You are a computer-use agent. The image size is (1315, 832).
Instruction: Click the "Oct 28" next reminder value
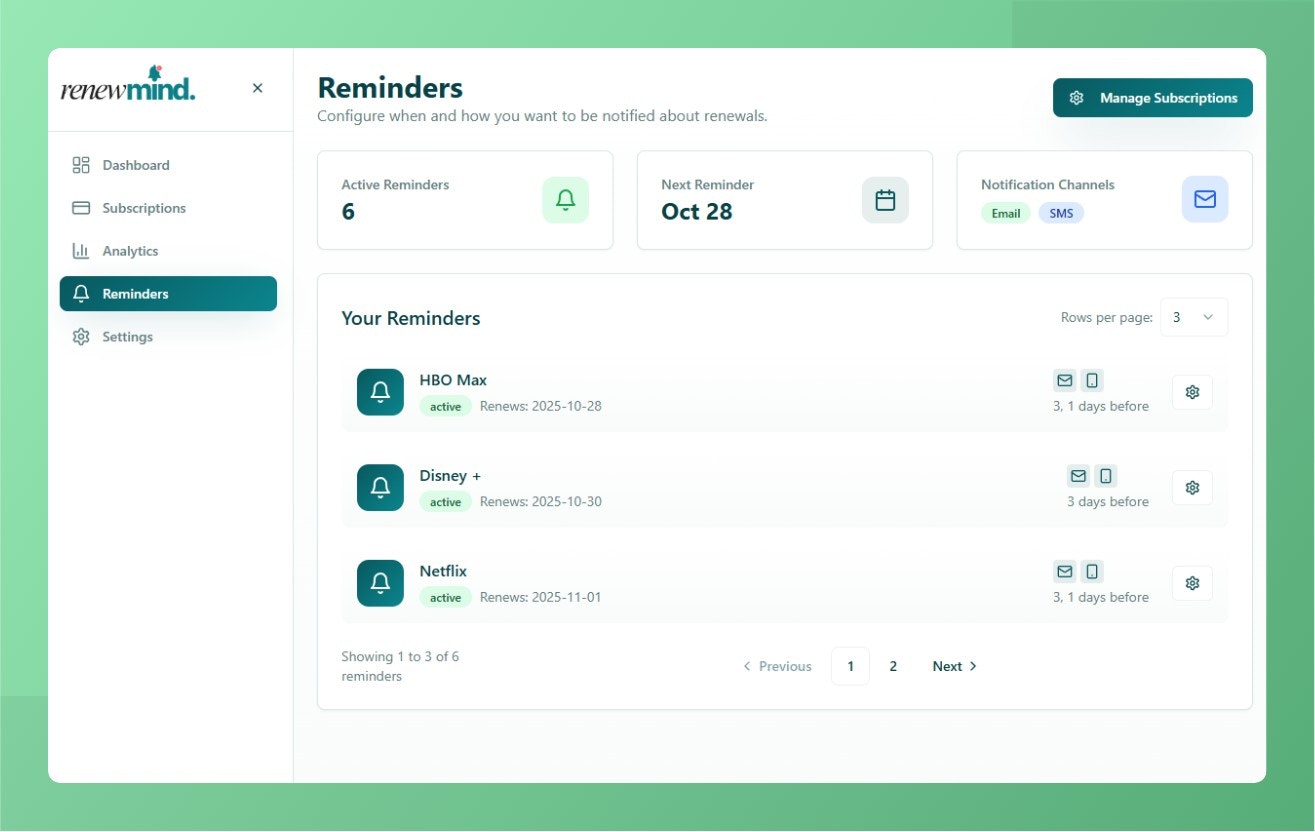click(x=697, y=211)
